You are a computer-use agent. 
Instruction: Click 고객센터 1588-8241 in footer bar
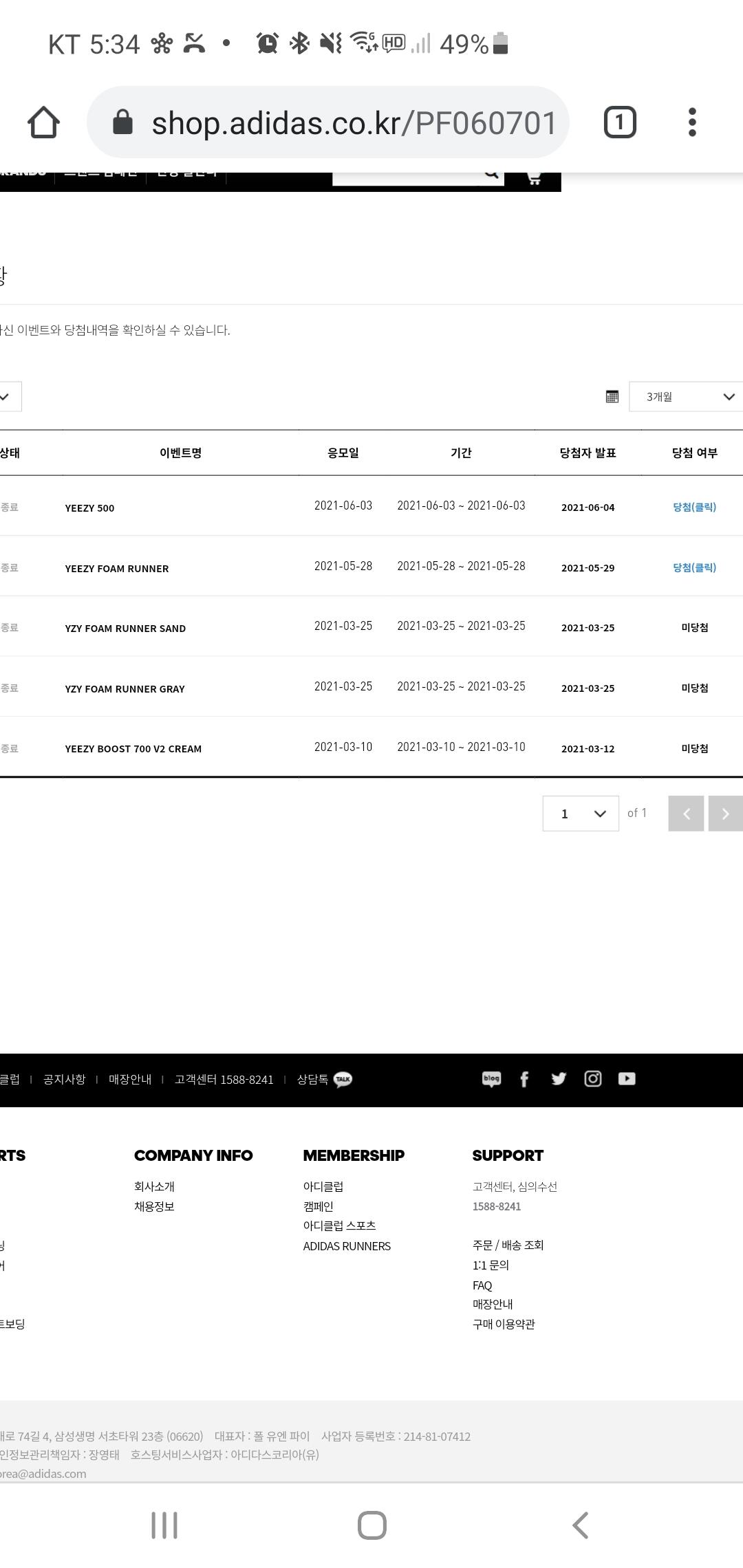click(x=224, y=1079)
